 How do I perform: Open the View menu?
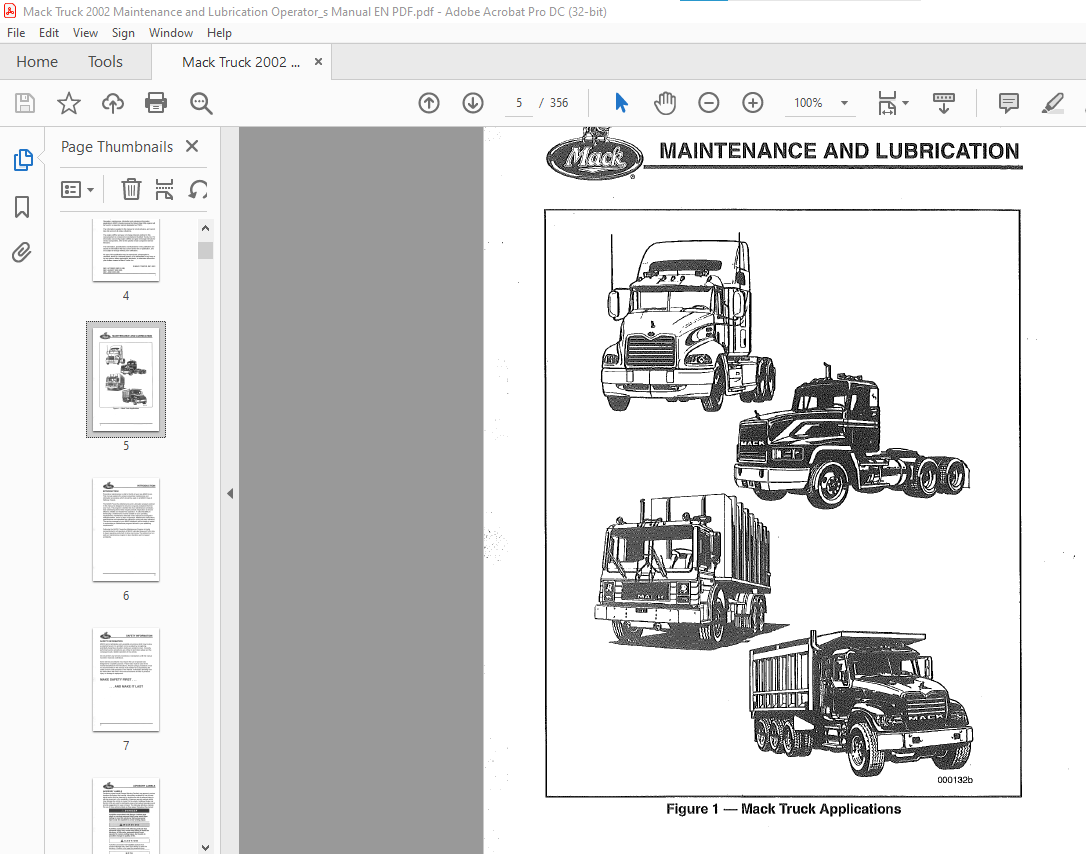pos(85,33)
